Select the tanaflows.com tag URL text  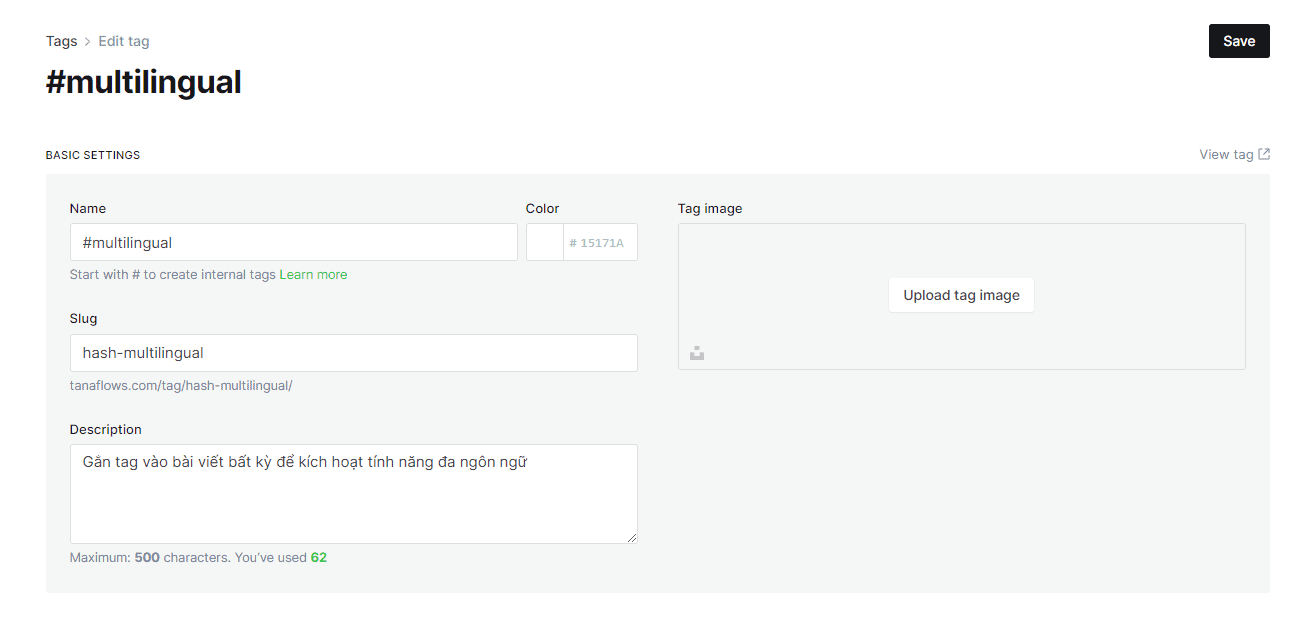tap(181, 384)
